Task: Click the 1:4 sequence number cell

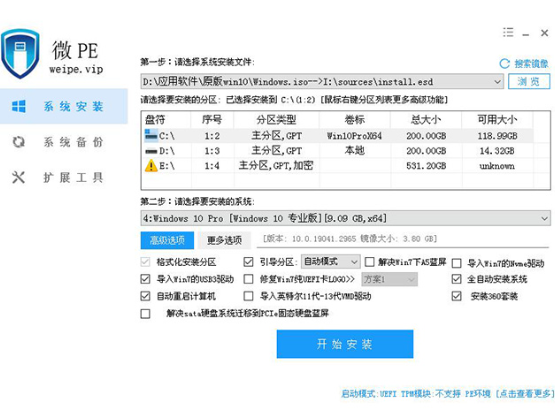Action: (212, 166)
